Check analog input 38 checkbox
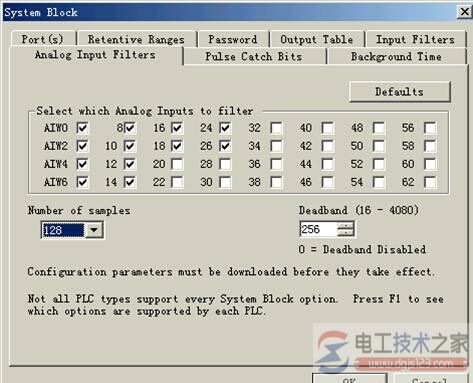 coord(277,182)
